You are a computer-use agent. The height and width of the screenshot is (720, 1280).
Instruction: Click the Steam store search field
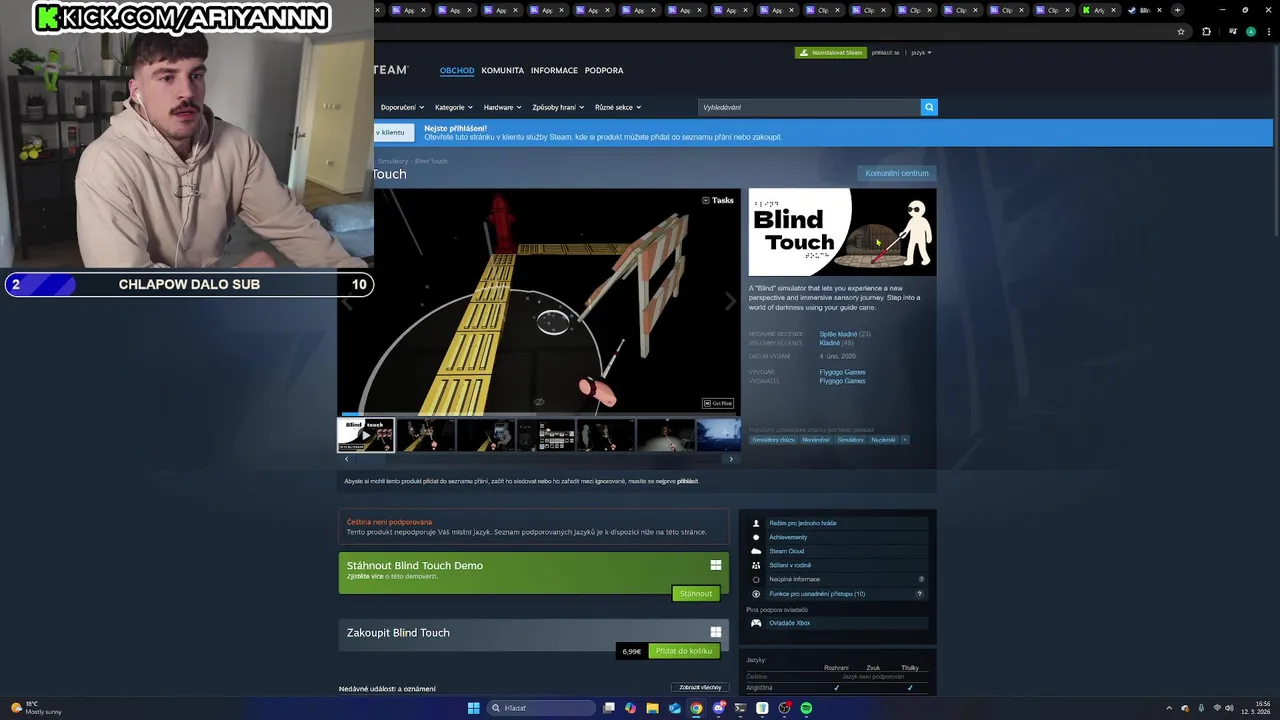(809, 107)
